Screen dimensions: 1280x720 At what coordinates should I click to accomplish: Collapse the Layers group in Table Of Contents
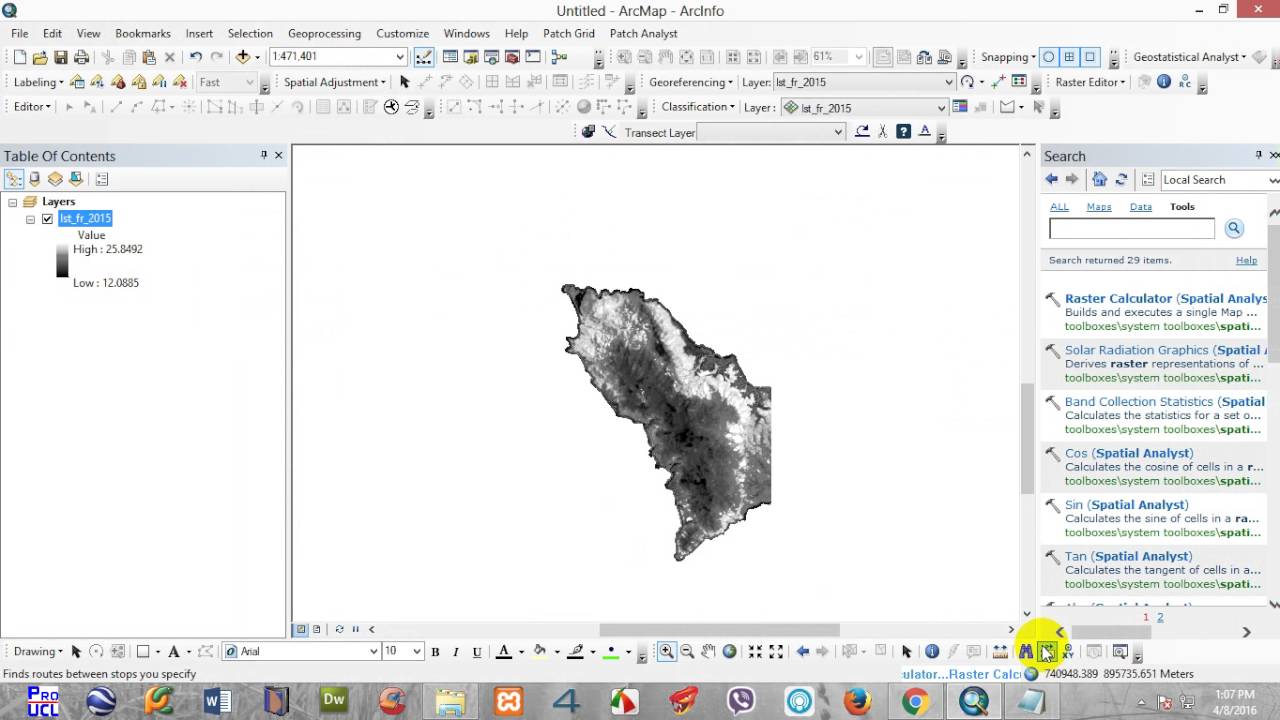click(x=13, y=202)
